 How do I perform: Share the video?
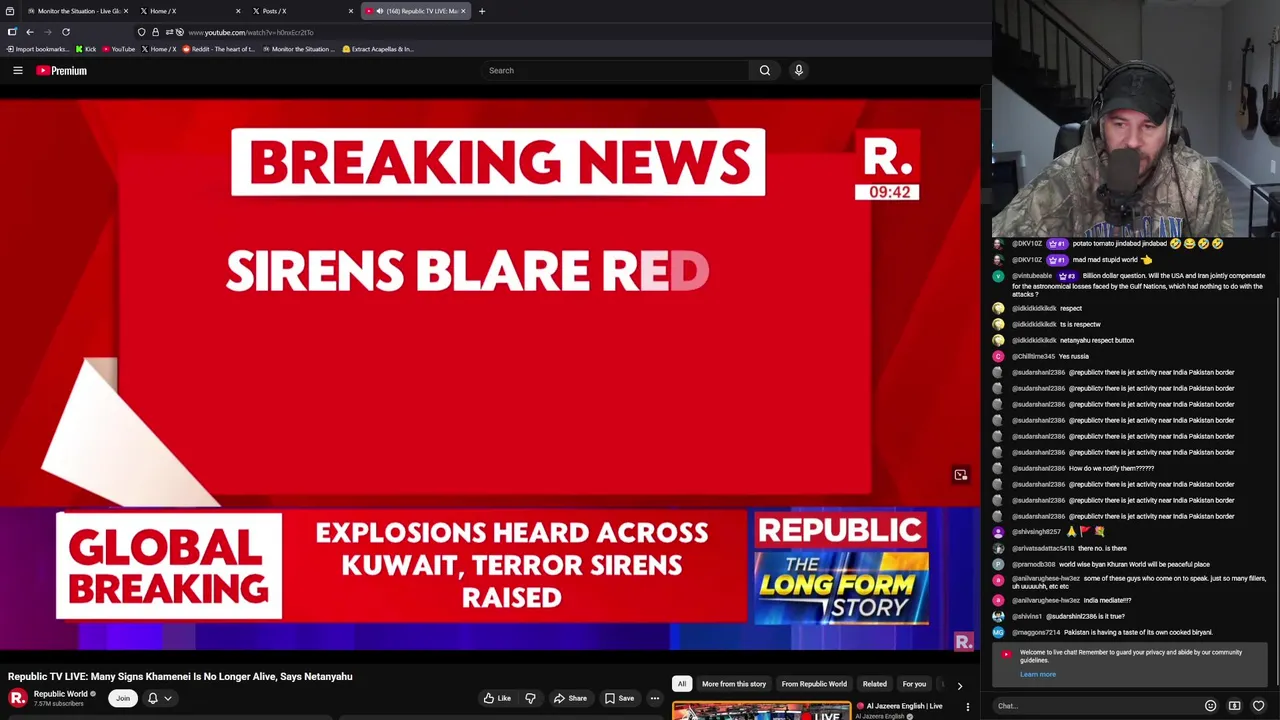tap(569, 698)
